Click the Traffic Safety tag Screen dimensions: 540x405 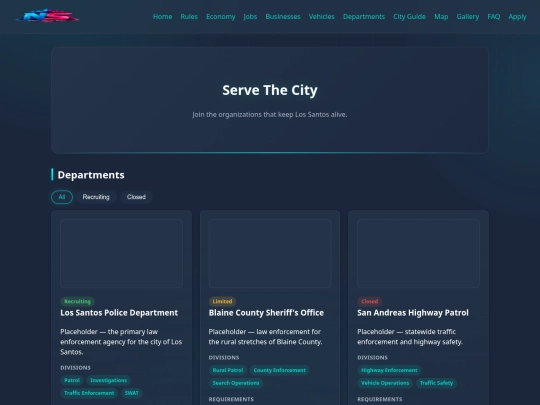pyautogui.click(x=436, y=383)
